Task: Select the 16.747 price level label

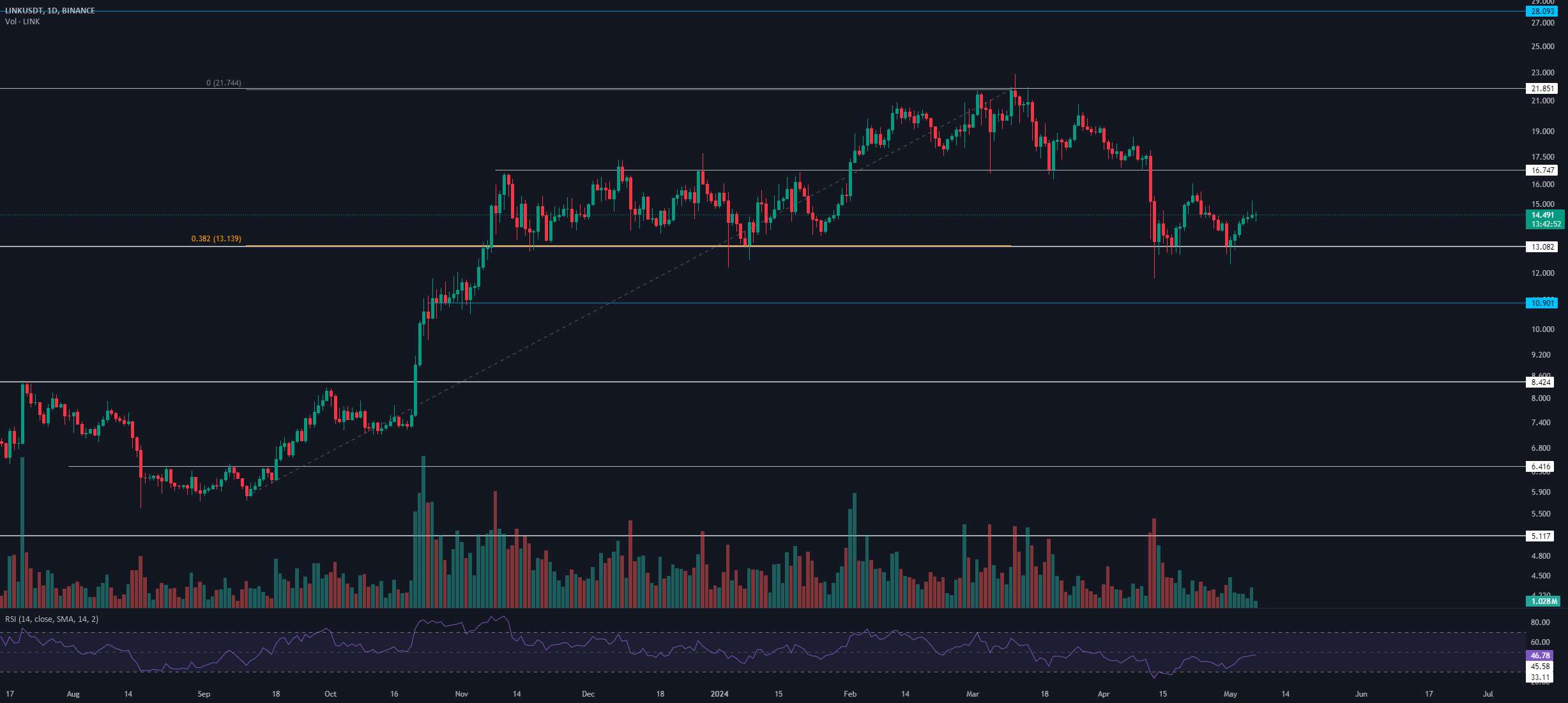Action: 1542,170
